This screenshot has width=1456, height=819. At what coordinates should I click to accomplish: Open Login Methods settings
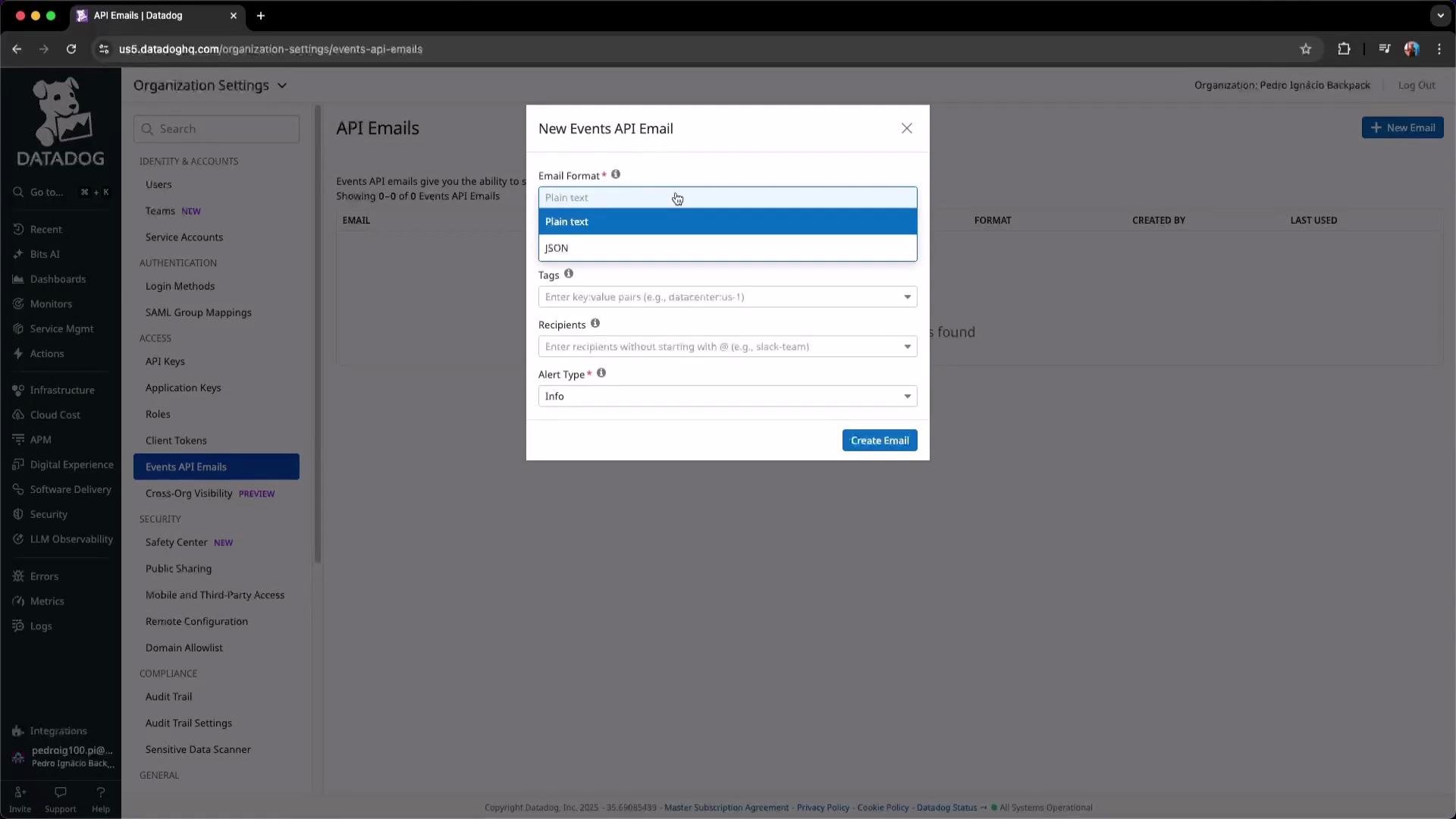tap(180, 286)
